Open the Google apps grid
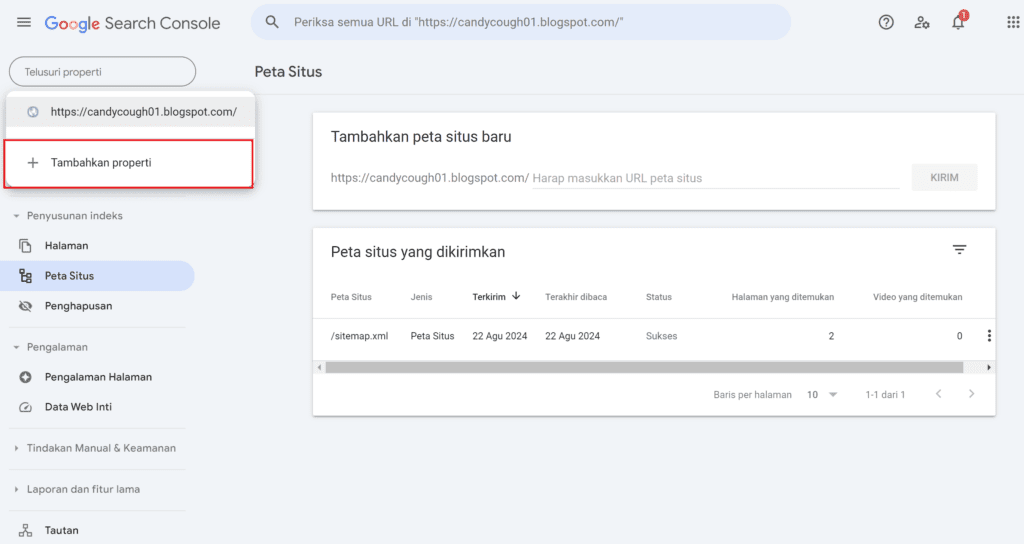 (1013, 22)
